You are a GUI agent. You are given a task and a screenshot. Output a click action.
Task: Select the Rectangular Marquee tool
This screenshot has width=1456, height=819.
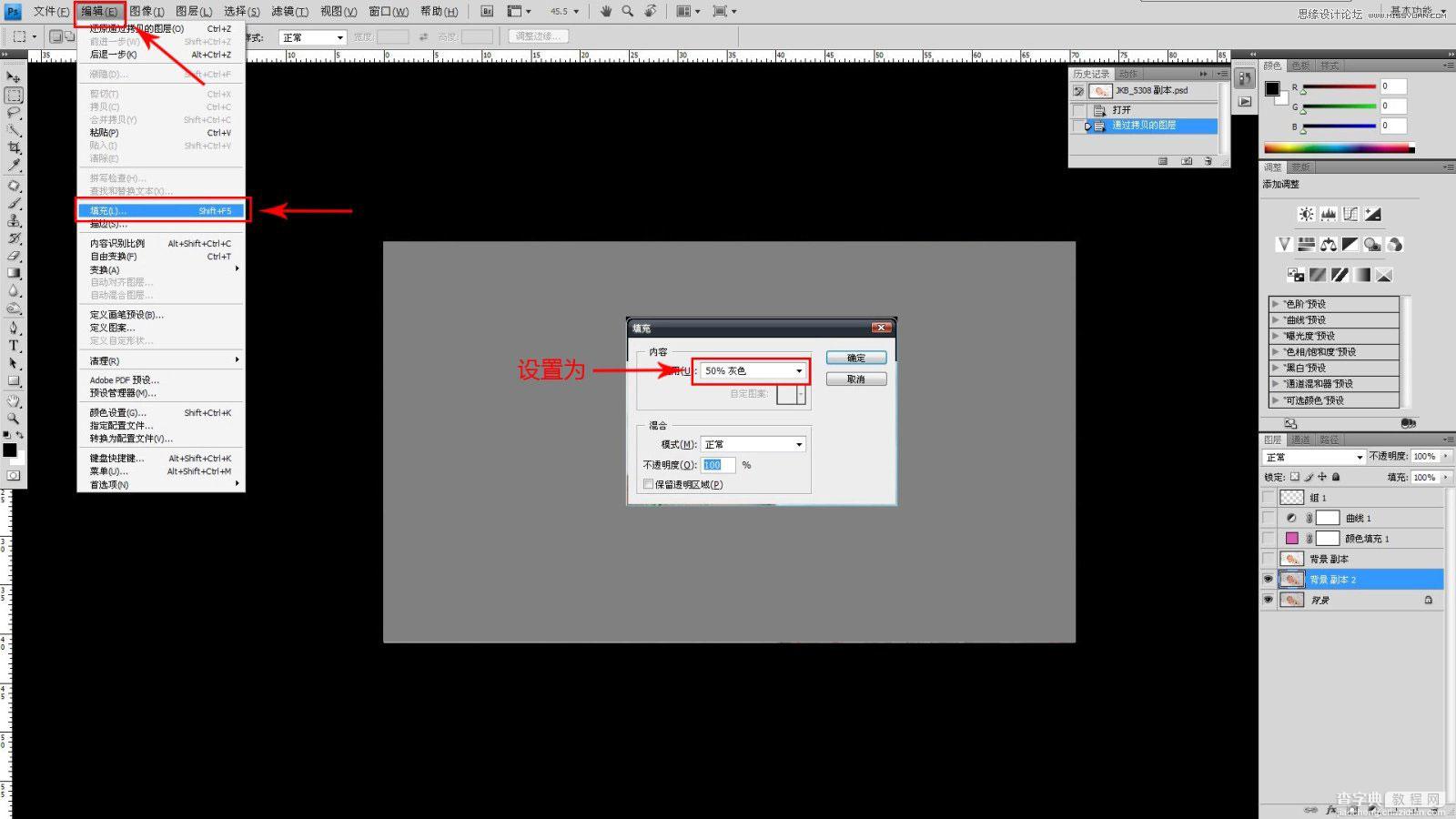(x=14, y=96)
